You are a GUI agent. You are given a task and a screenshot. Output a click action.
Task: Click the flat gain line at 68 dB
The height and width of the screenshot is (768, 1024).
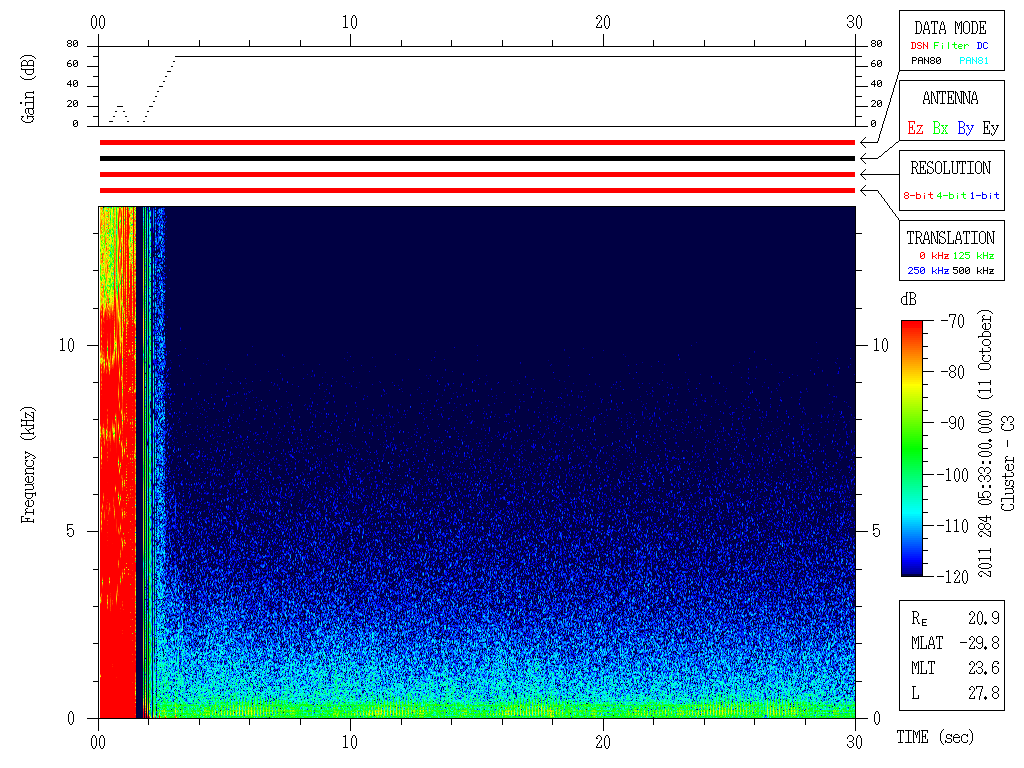coord(515,57)
